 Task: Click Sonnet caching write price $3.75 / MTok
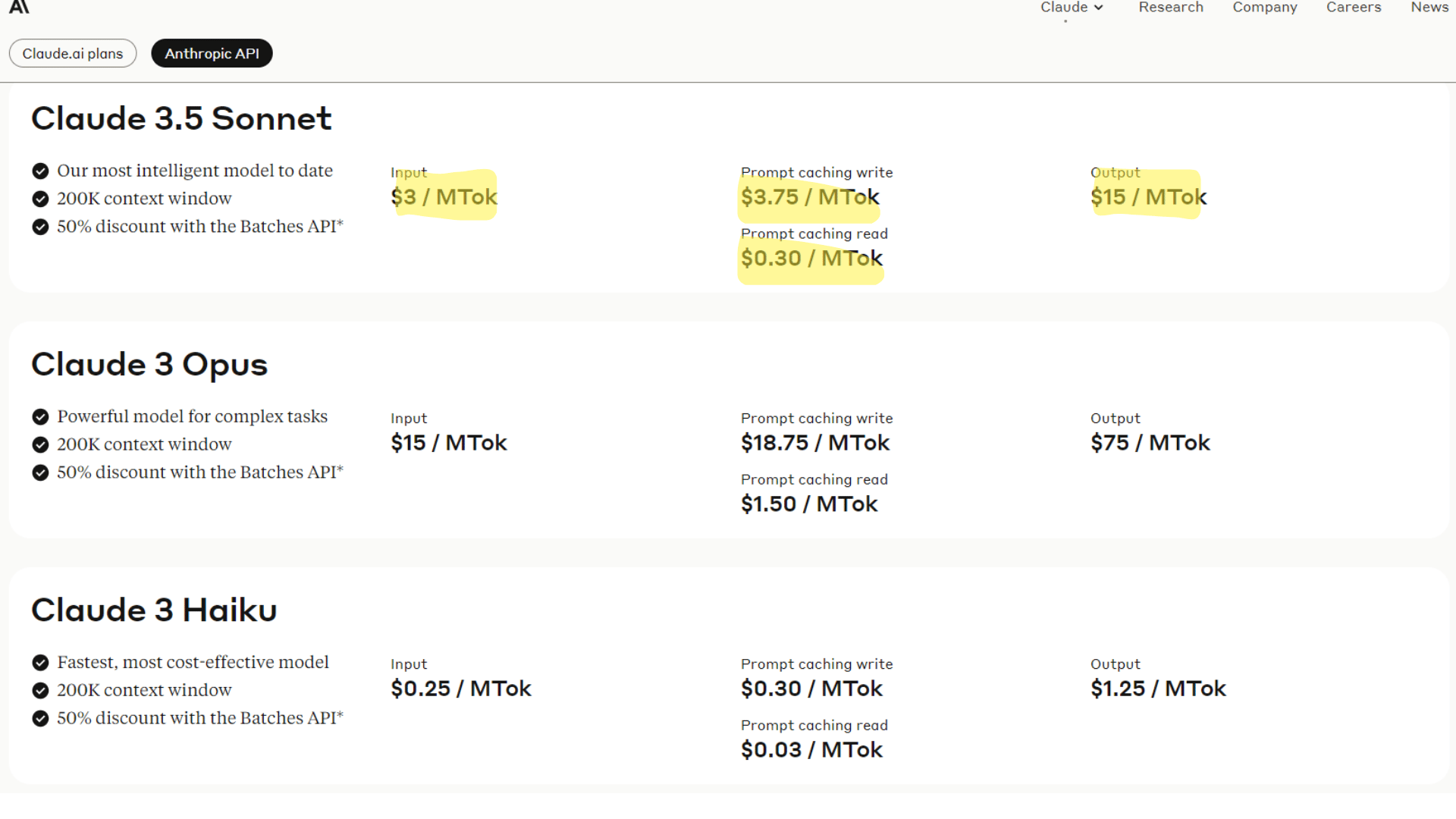coord(810,197)
